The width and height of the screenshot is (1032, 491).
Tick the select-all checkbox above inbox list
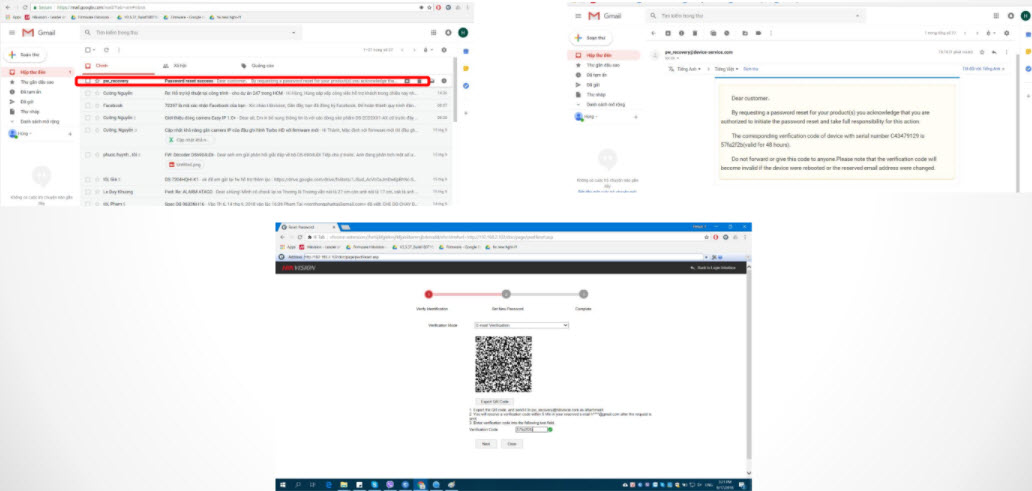[x=88, y=49]
